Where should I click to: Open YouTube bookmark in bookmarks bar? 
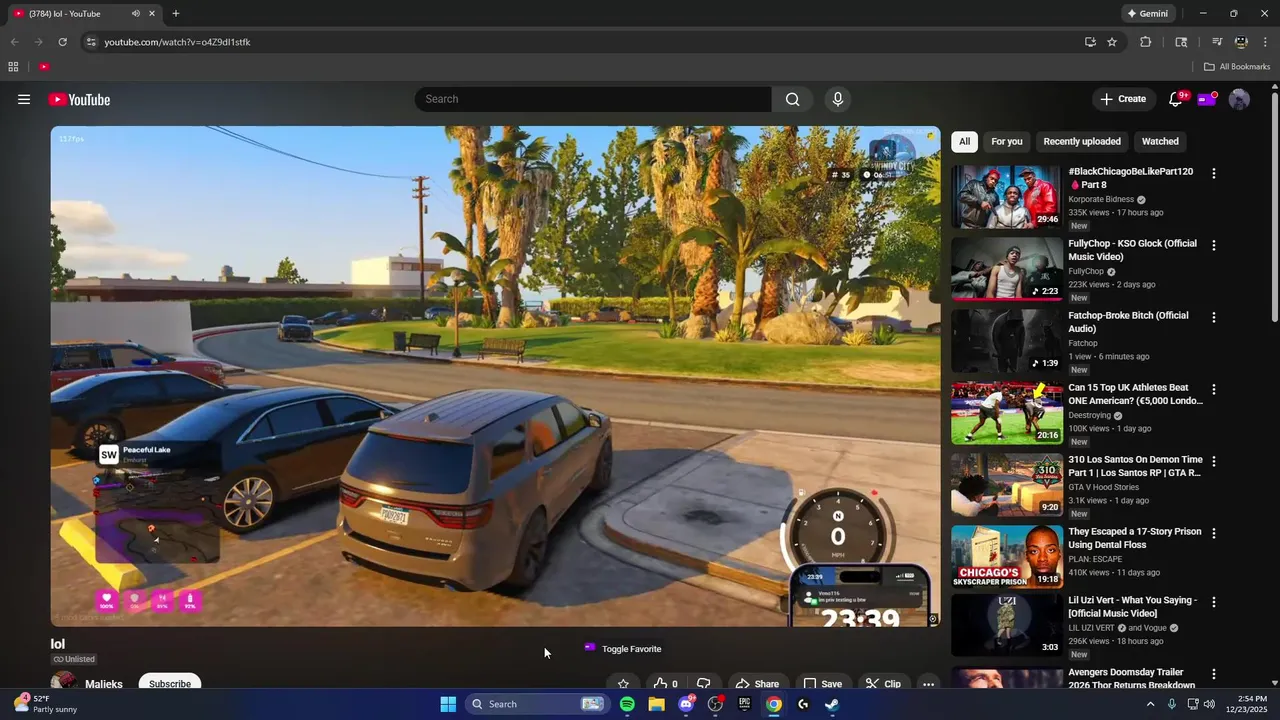(44, 67)
